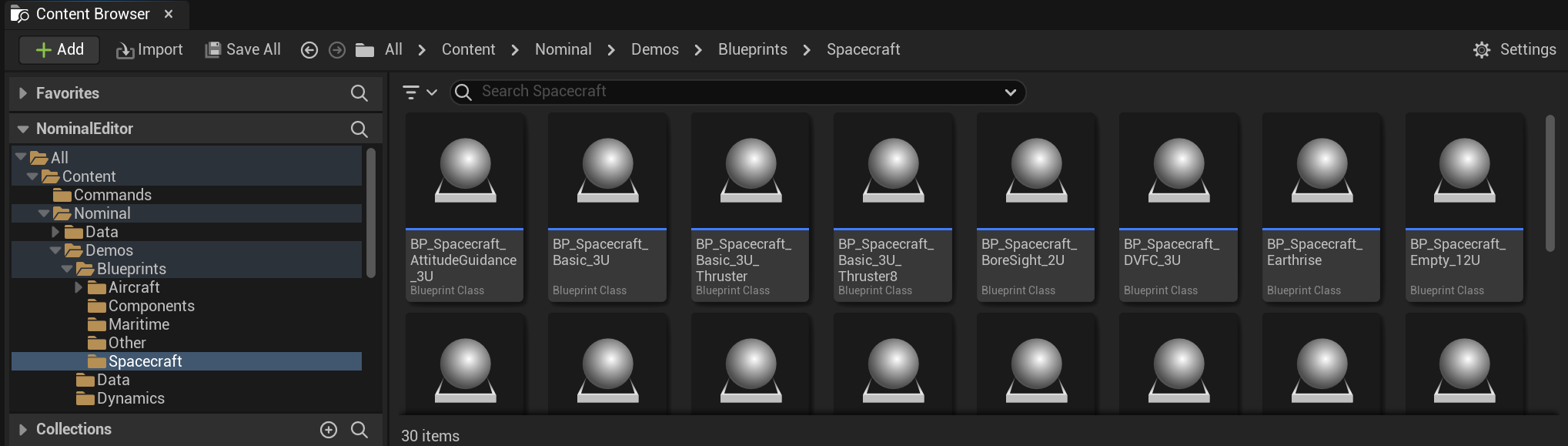
Task: Open the chevron menu after Blueprints breadcrumb
Action: (x=807, y=50)
